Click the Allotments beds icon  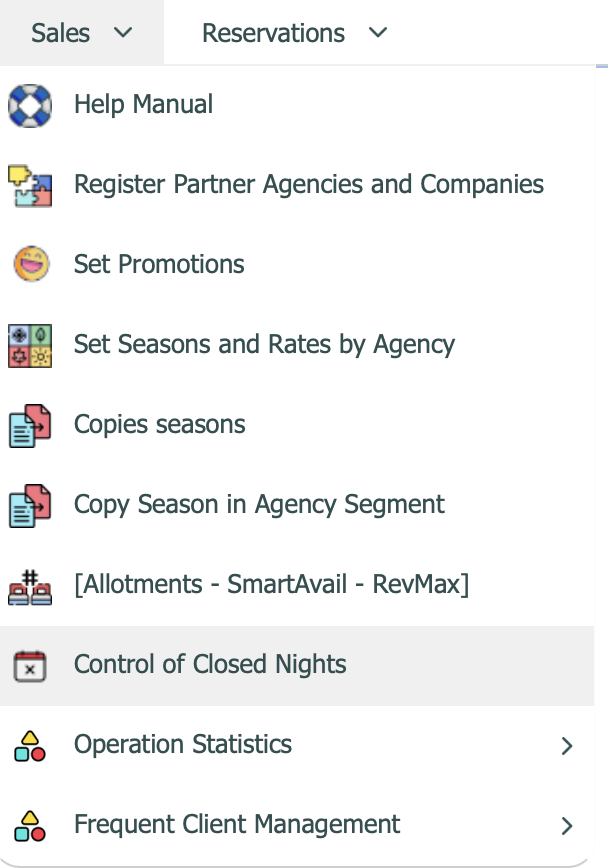[x=30, y=585]
